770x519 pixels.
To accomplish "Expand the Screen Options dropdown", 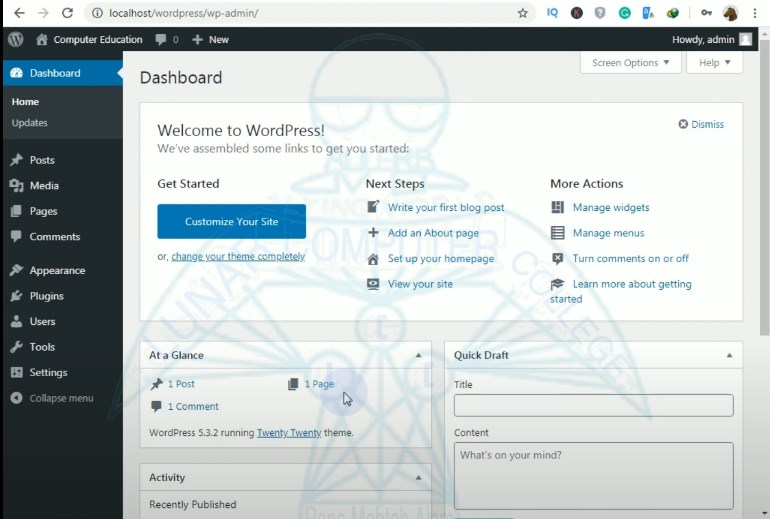I will (631, 63).
